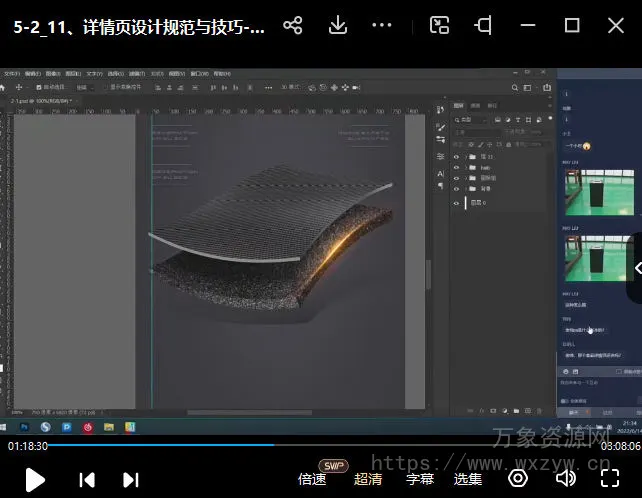Switch to mini picture-in-picture window mode
The image size is (642, 498).
[x=439, y=26]
